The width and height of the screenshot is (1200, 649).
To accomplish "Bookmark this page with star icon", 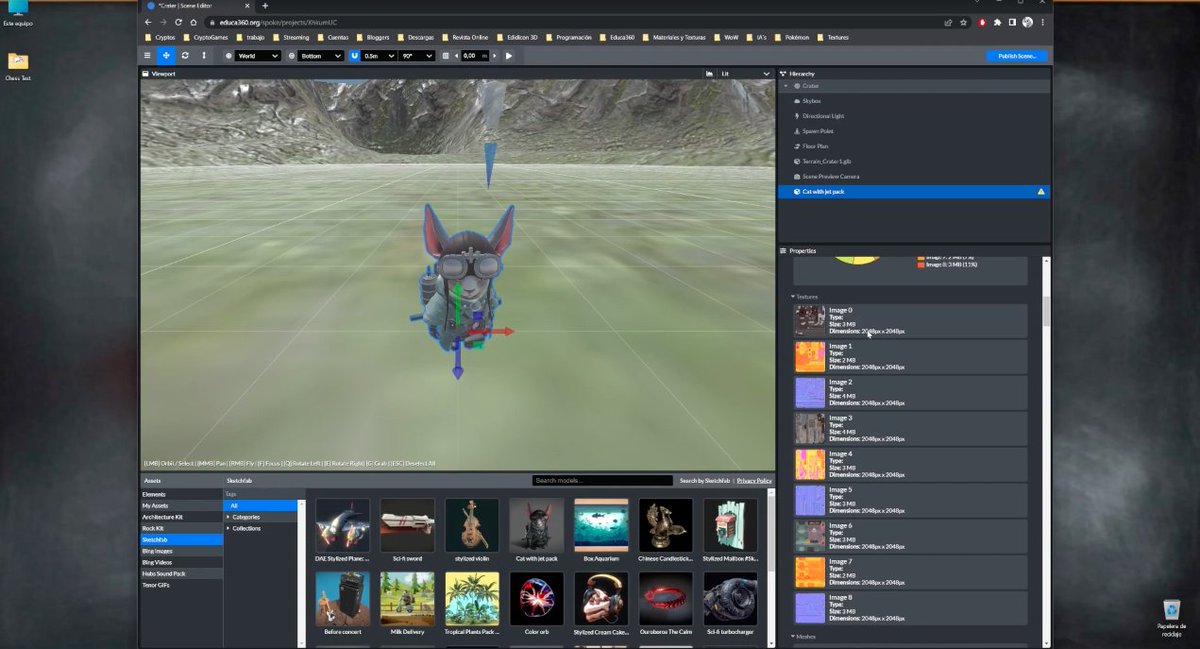I will [x=964, y=22].
